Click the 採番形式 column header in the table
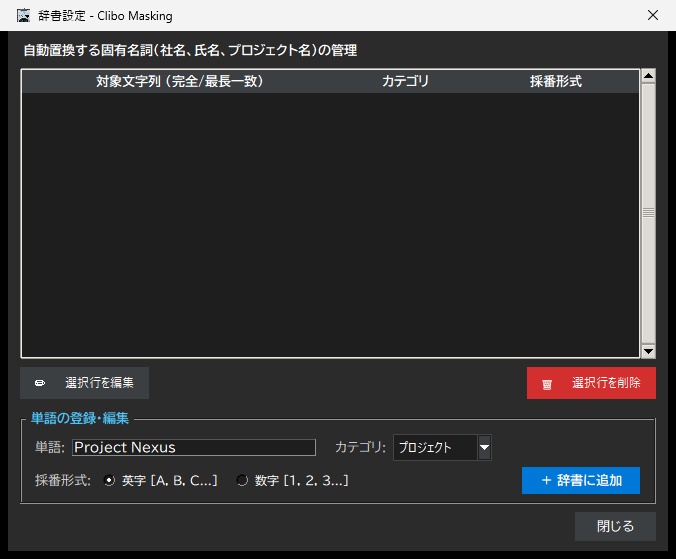Image resolution: width=676 pixels, height=559 pixels. [556, 81]
